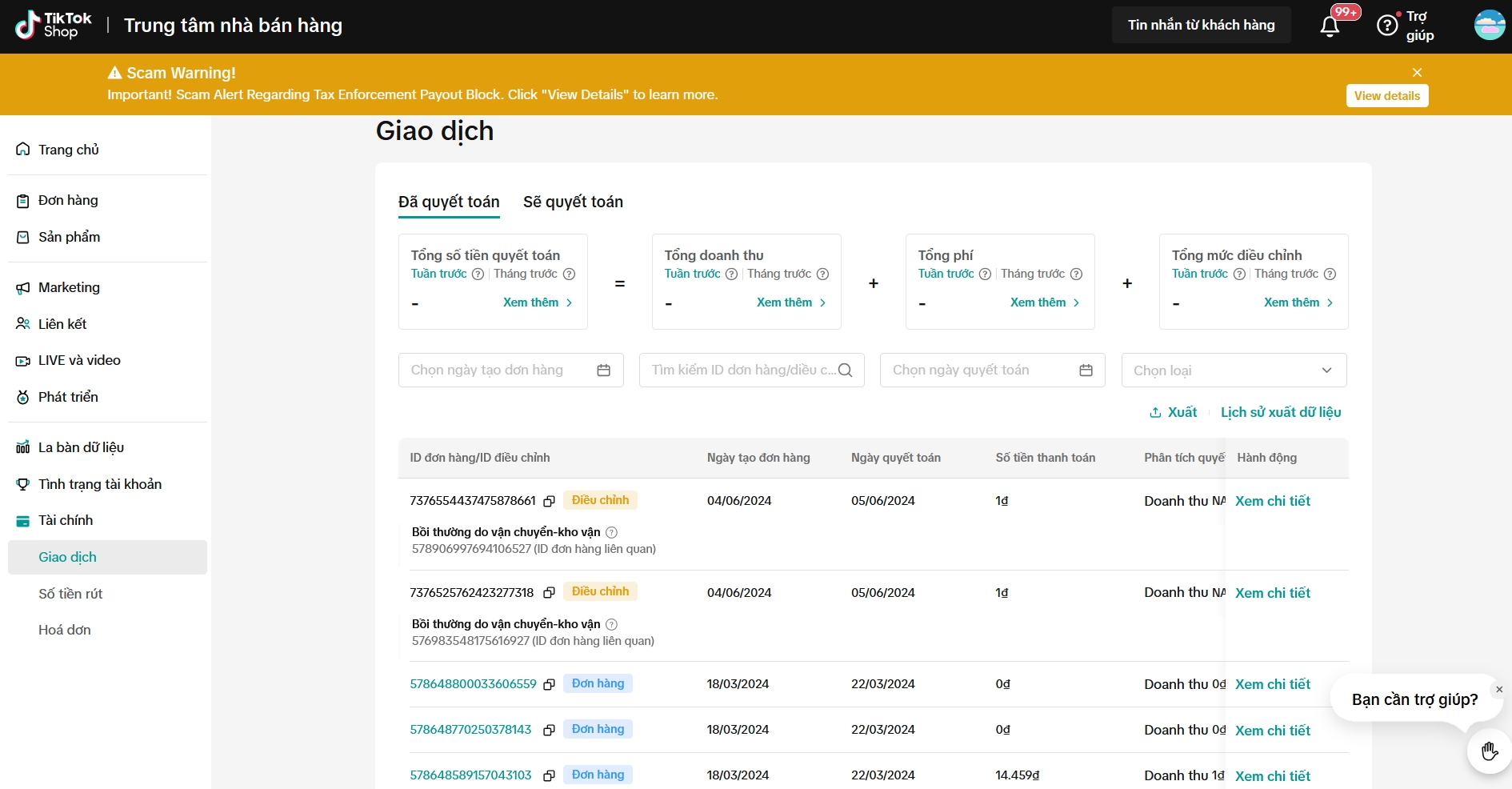
Task: Toggle Tuần trước in Tổng doanh thu card
Action: click(x=692, y=274)
